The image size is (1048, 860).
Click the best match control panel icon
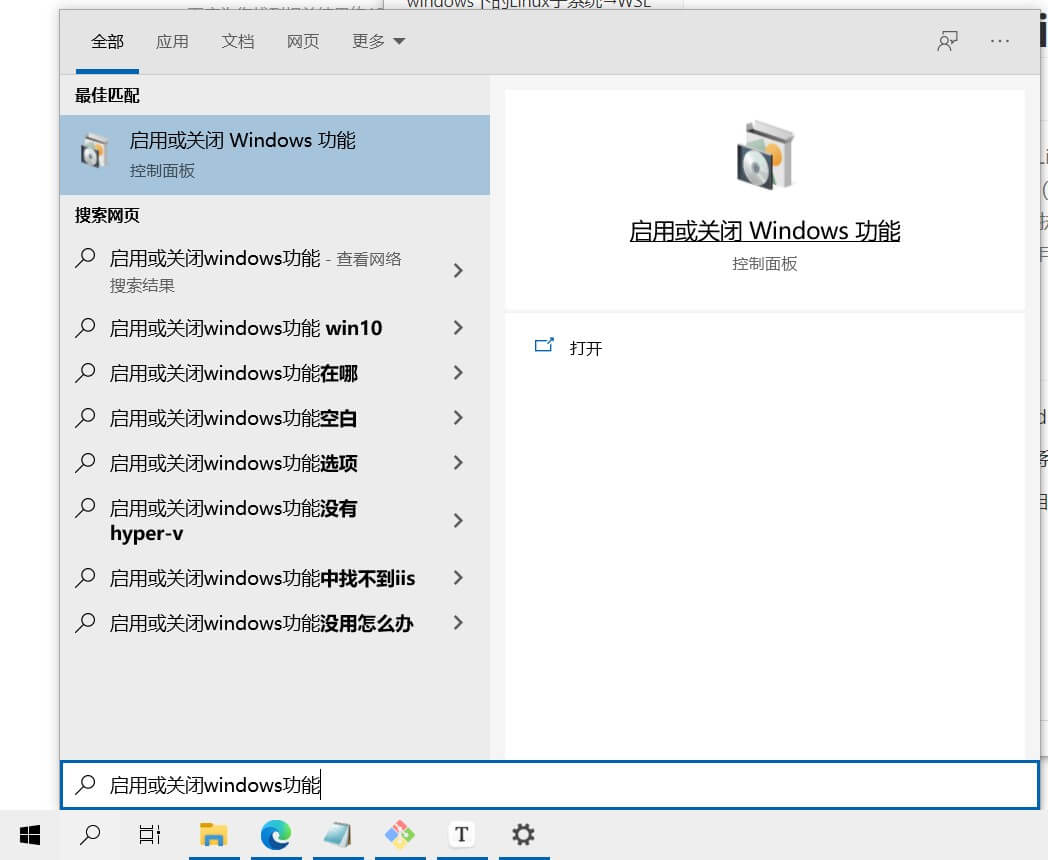pos(94,151)
